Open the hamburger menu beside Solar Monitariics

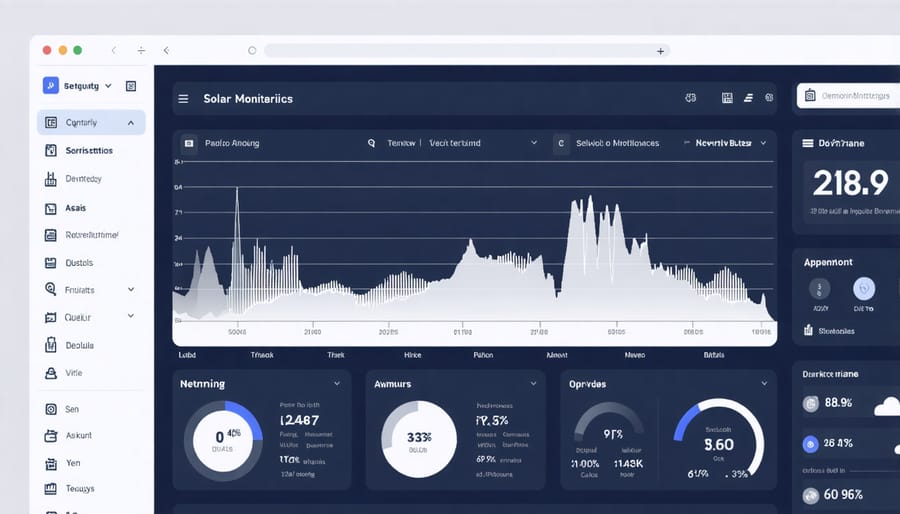[183, 99]
